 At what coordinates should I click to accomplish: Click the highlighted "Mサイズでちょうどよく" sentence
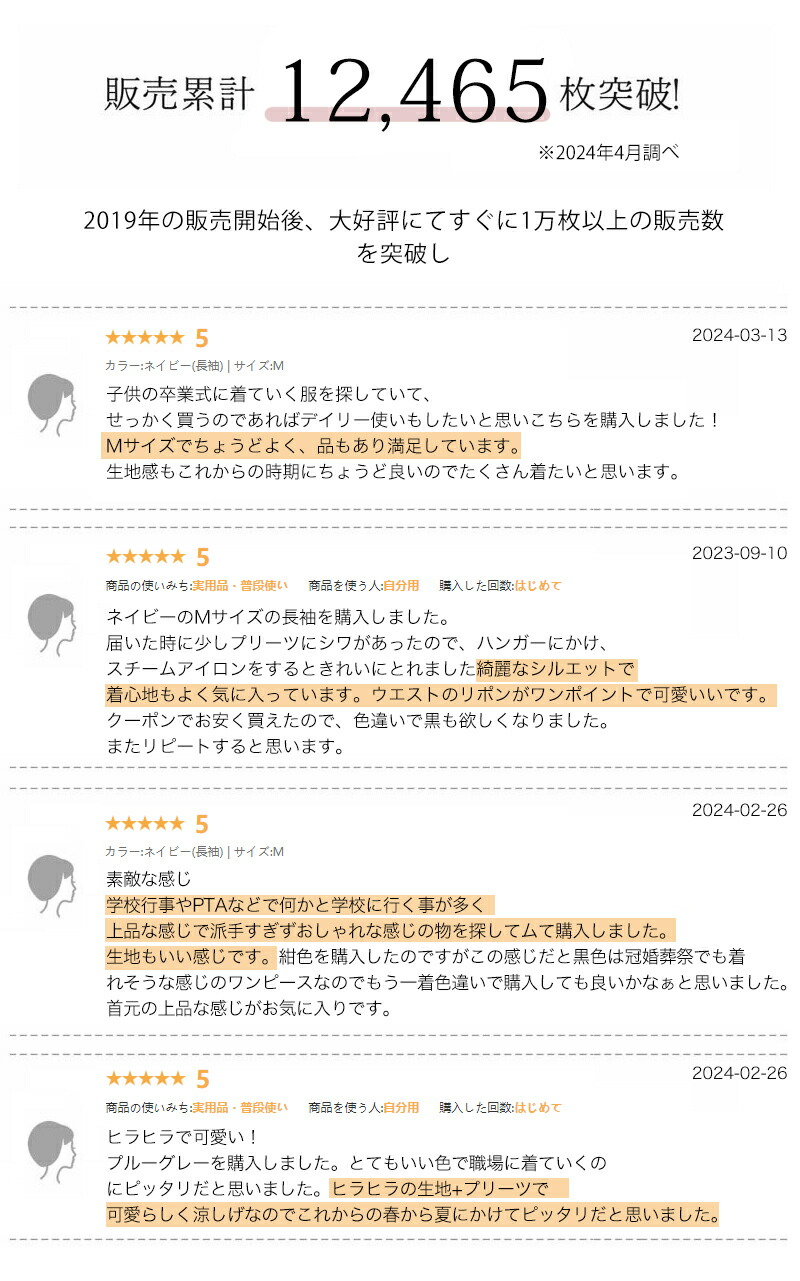tap(311, 445)
